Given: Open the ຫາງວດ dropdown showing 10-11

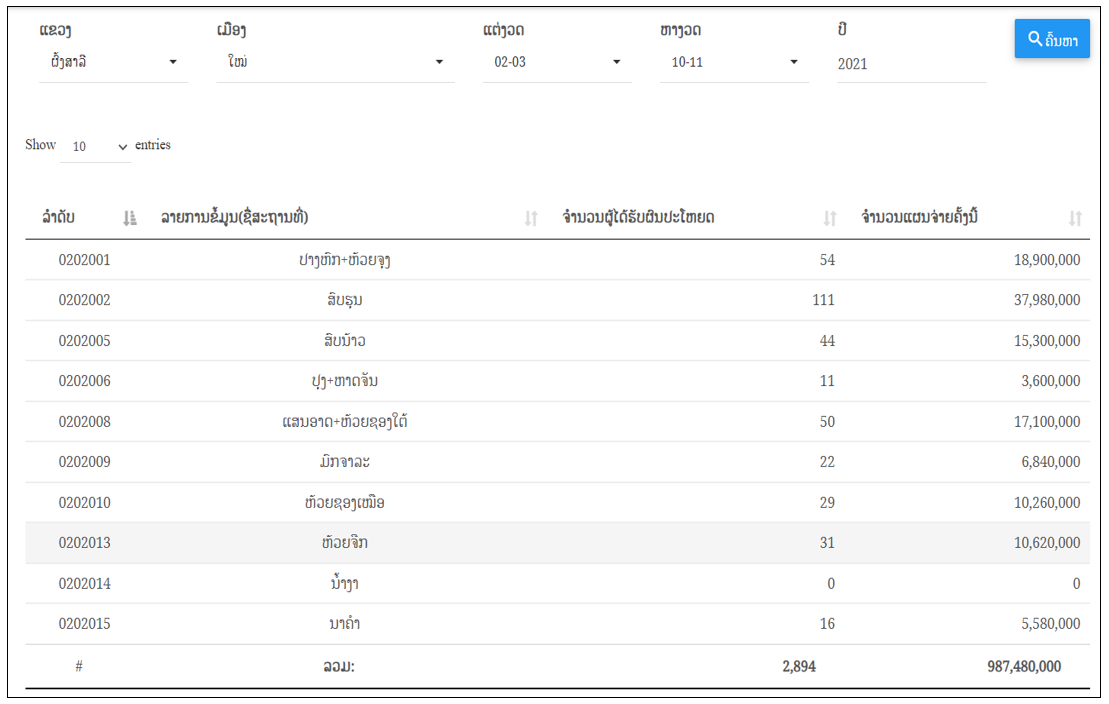Looking at the screenshot, I should (734, 62).
